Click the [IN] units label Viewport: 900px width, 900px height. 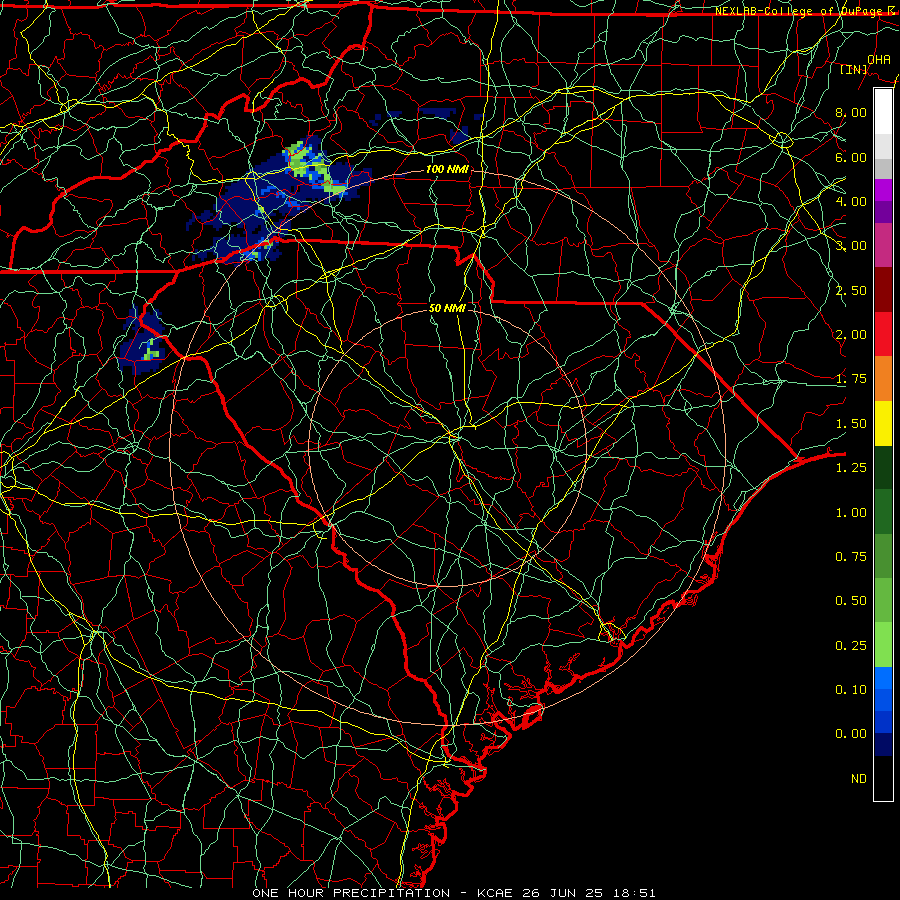[x=854, y=69]
